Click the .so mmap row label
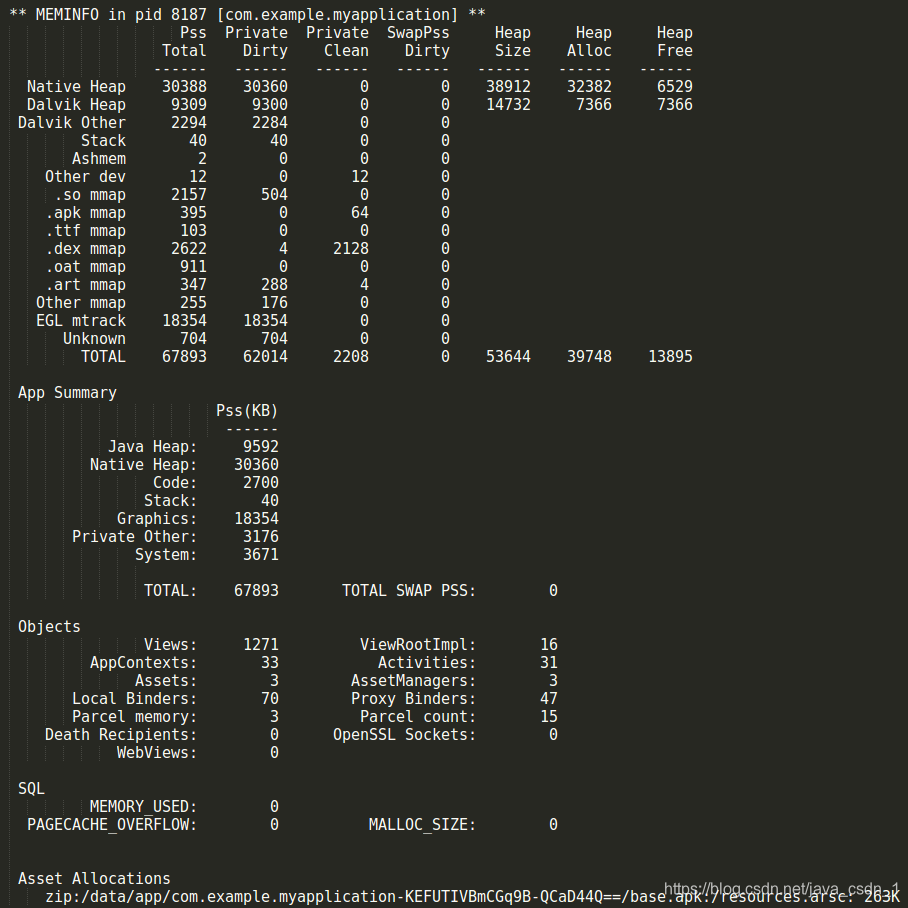Screen dimensions: 908x908 pyautogui.click(x=90, y=195)
